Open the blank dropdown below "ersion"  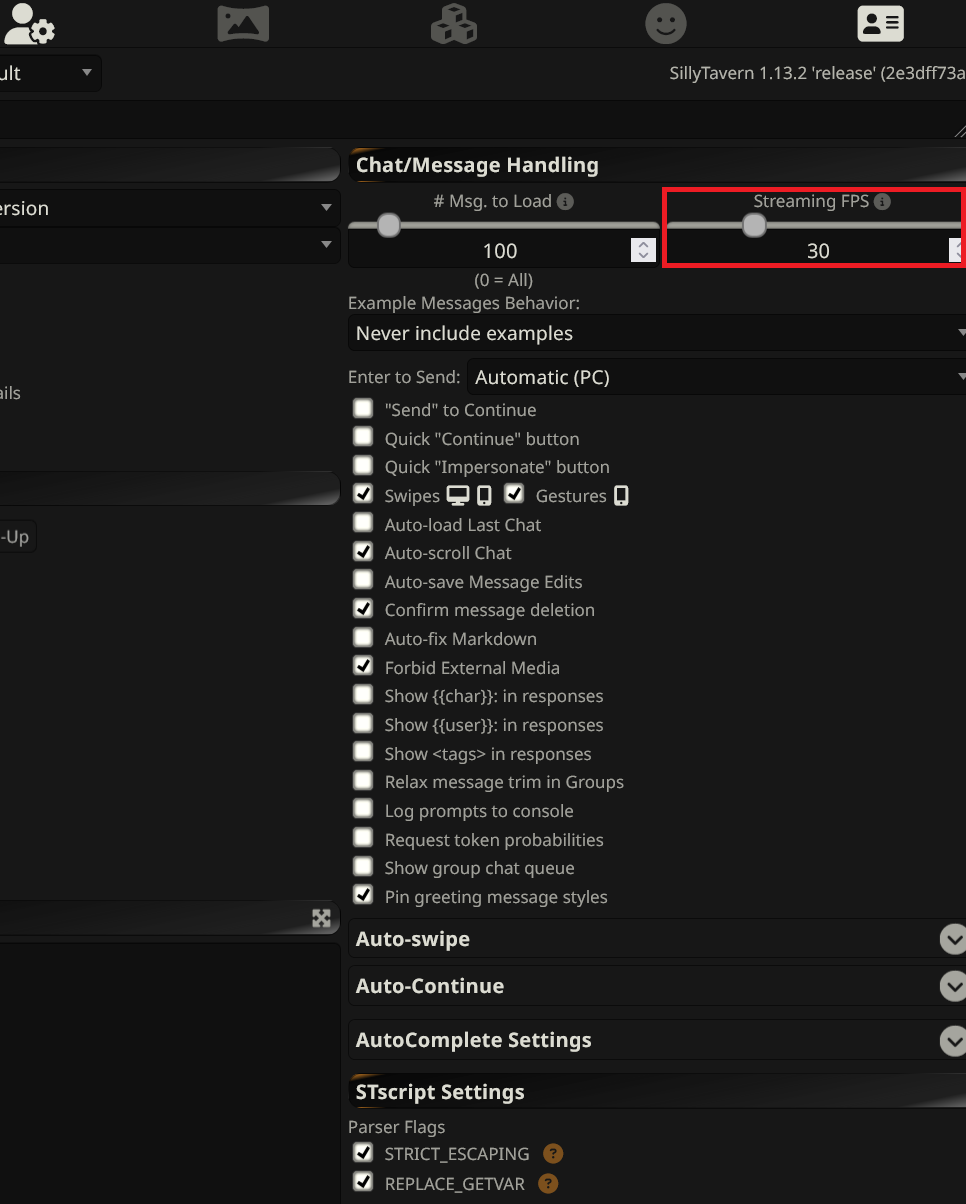tap(170, 245)
